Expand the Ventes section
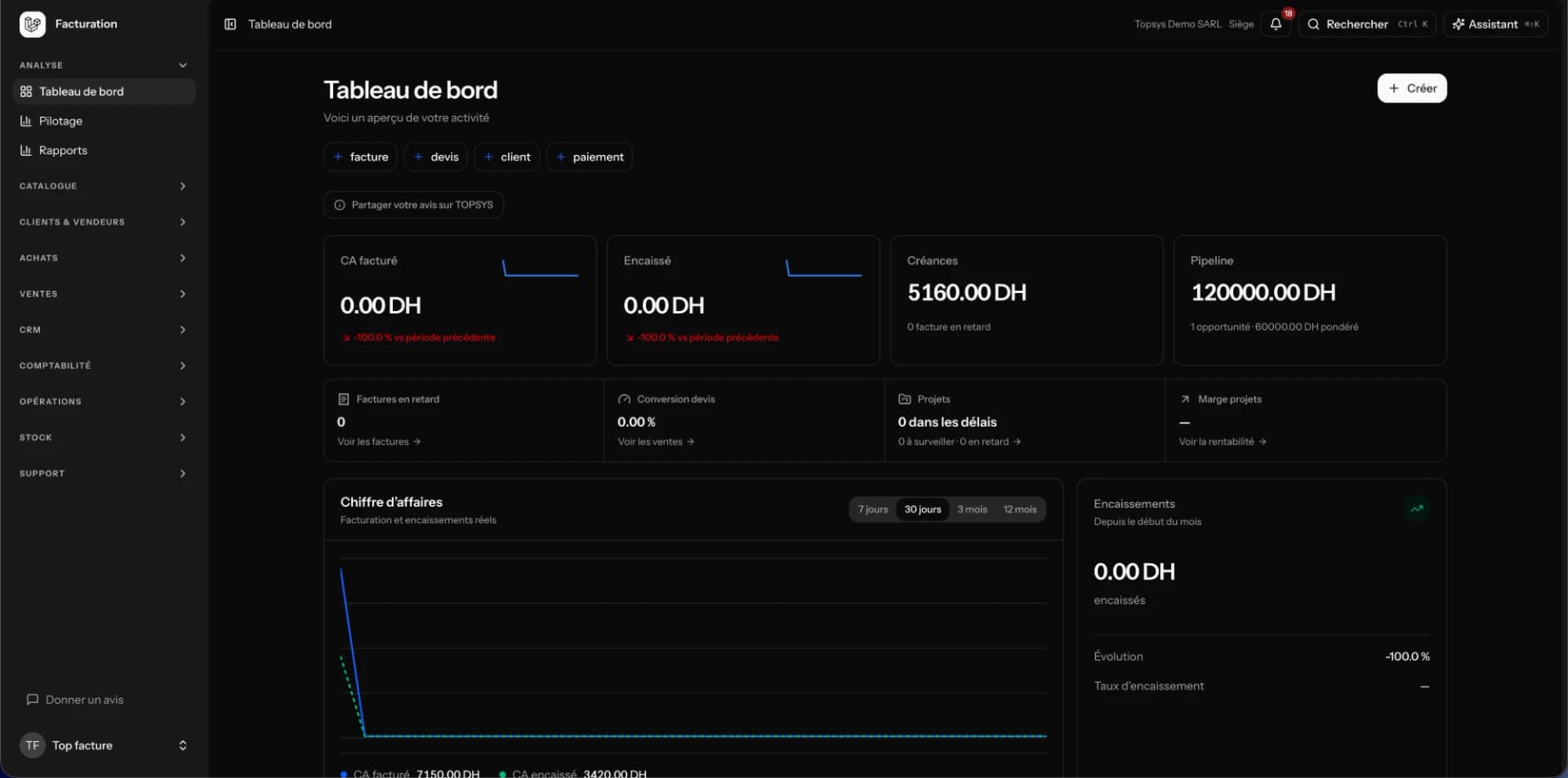1568x778 pixels. click(x=105, y=294)
